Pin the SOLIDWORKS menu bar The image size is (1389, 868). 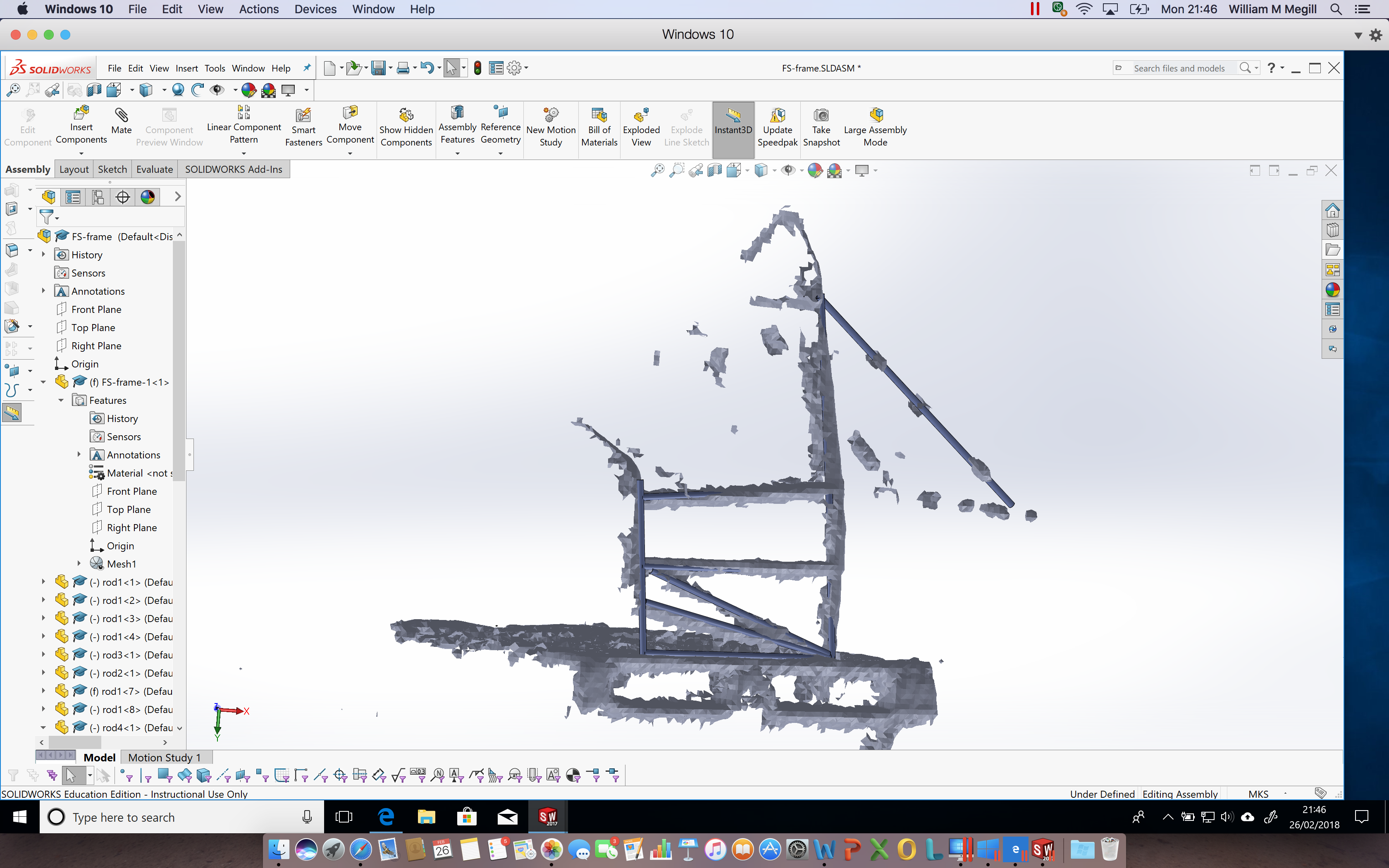tap(307, 68)
